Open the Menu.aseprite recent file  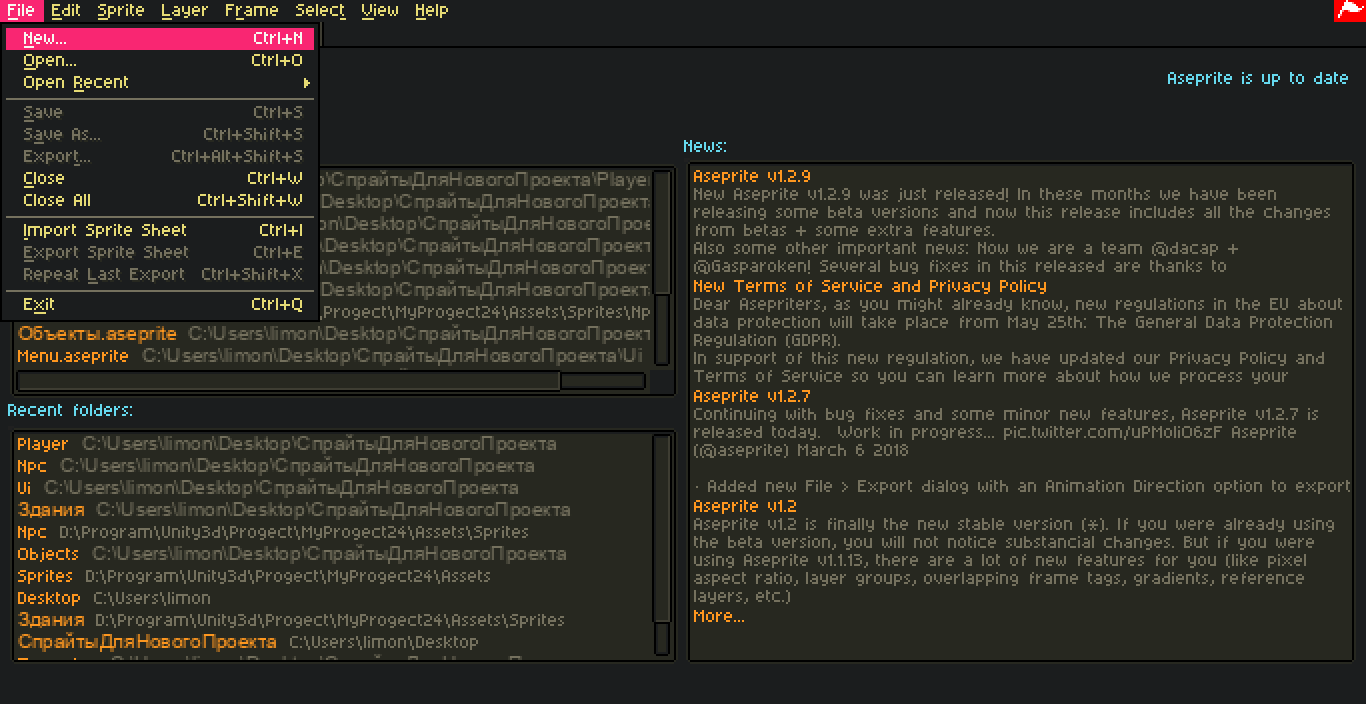pos(73,356)
